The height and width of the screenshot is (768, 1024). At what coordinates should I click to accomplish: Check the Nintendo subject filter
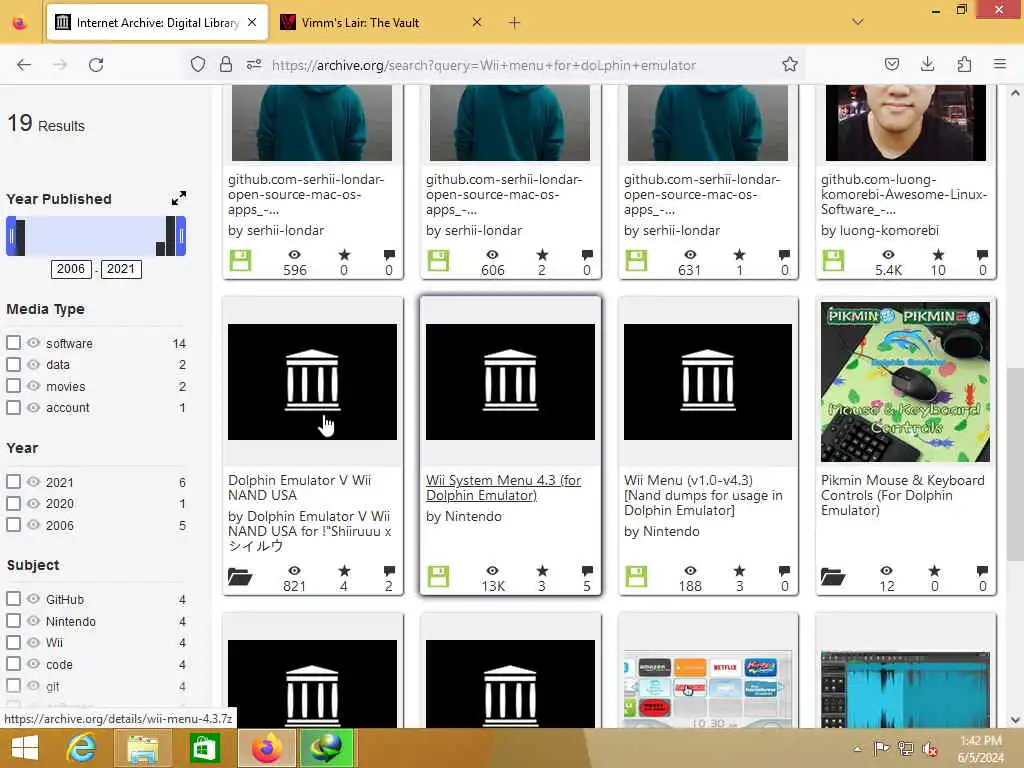(x=13, y=621)
